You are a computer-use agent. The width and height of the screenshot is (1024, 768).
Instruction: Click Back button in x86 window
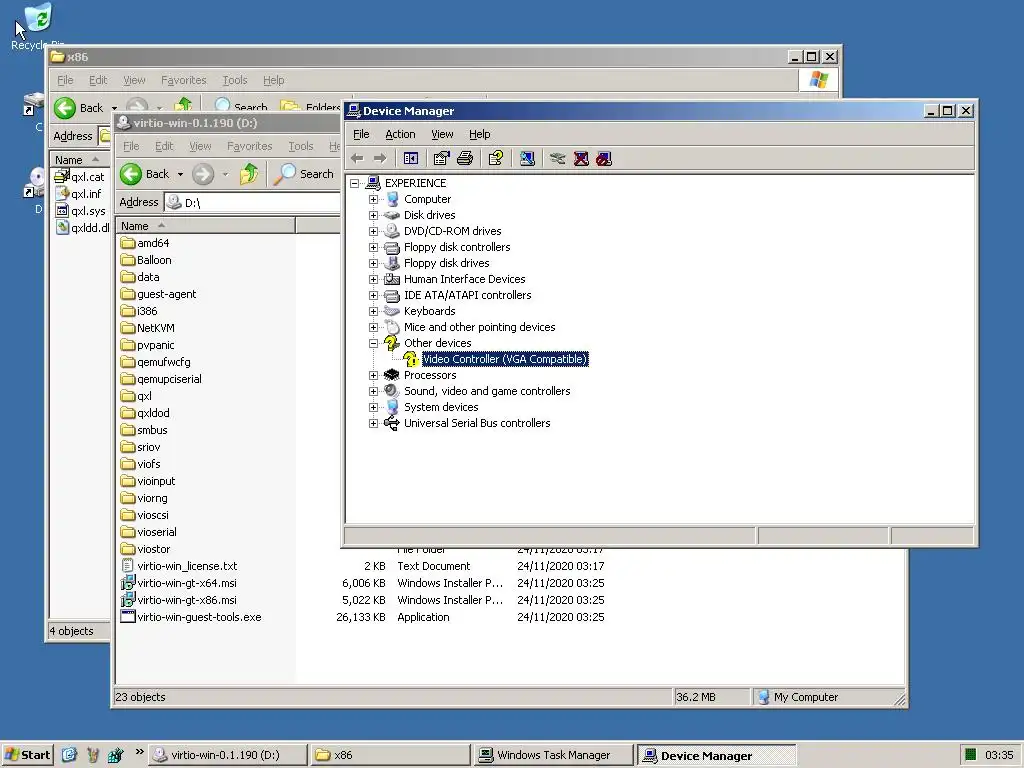coord(79,108)
